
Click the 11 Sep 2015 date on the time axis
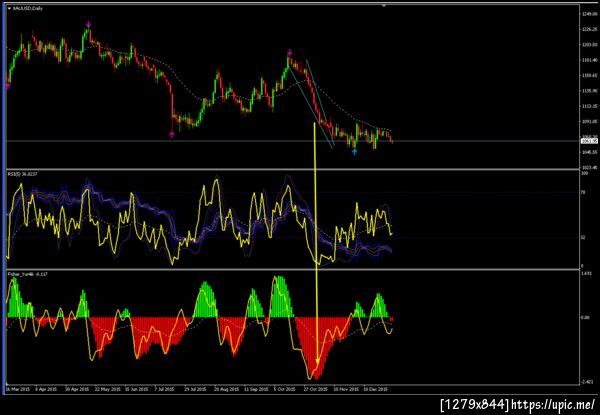click(256, 389)
